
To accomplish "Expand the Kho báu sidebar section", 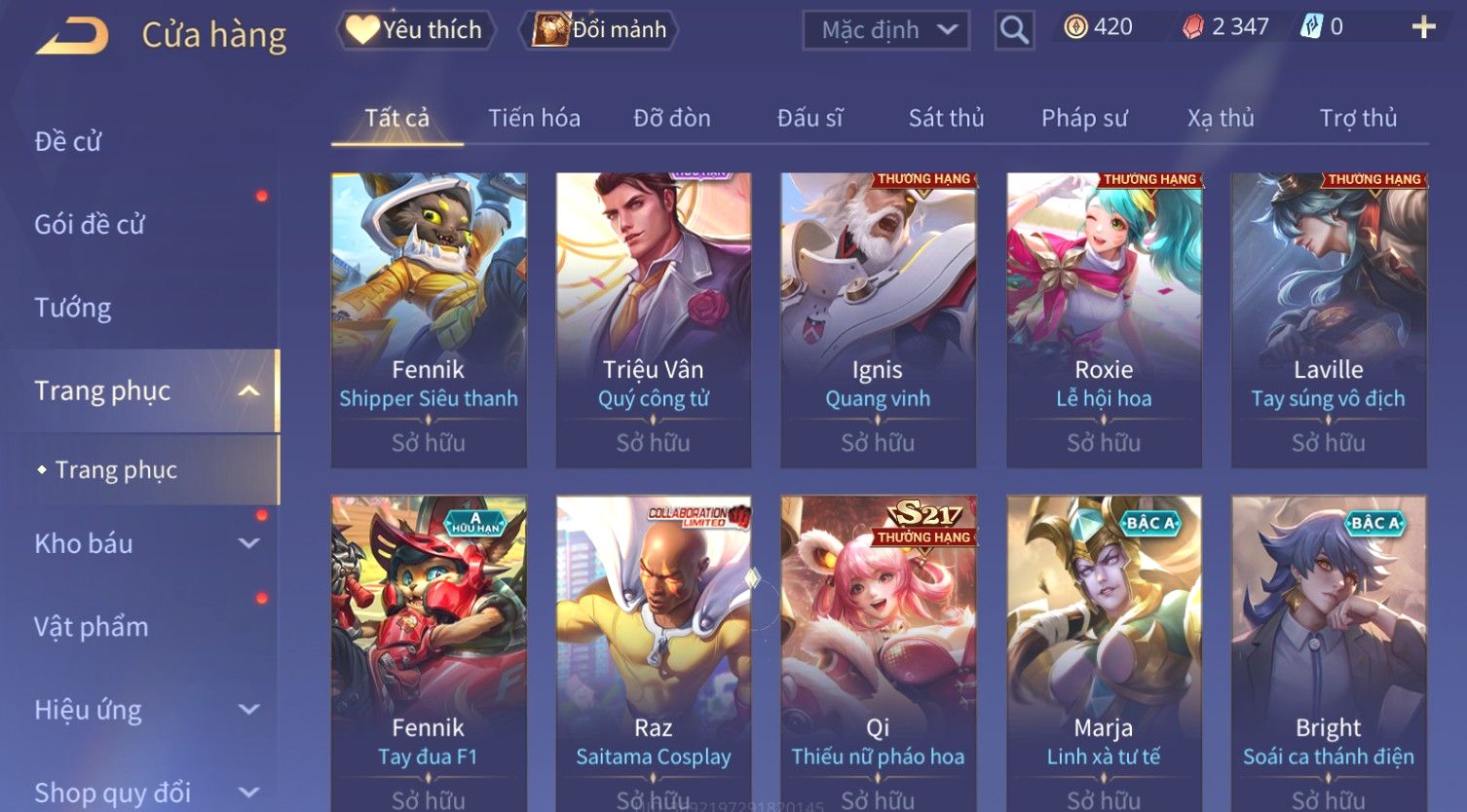I will [249, 543].
